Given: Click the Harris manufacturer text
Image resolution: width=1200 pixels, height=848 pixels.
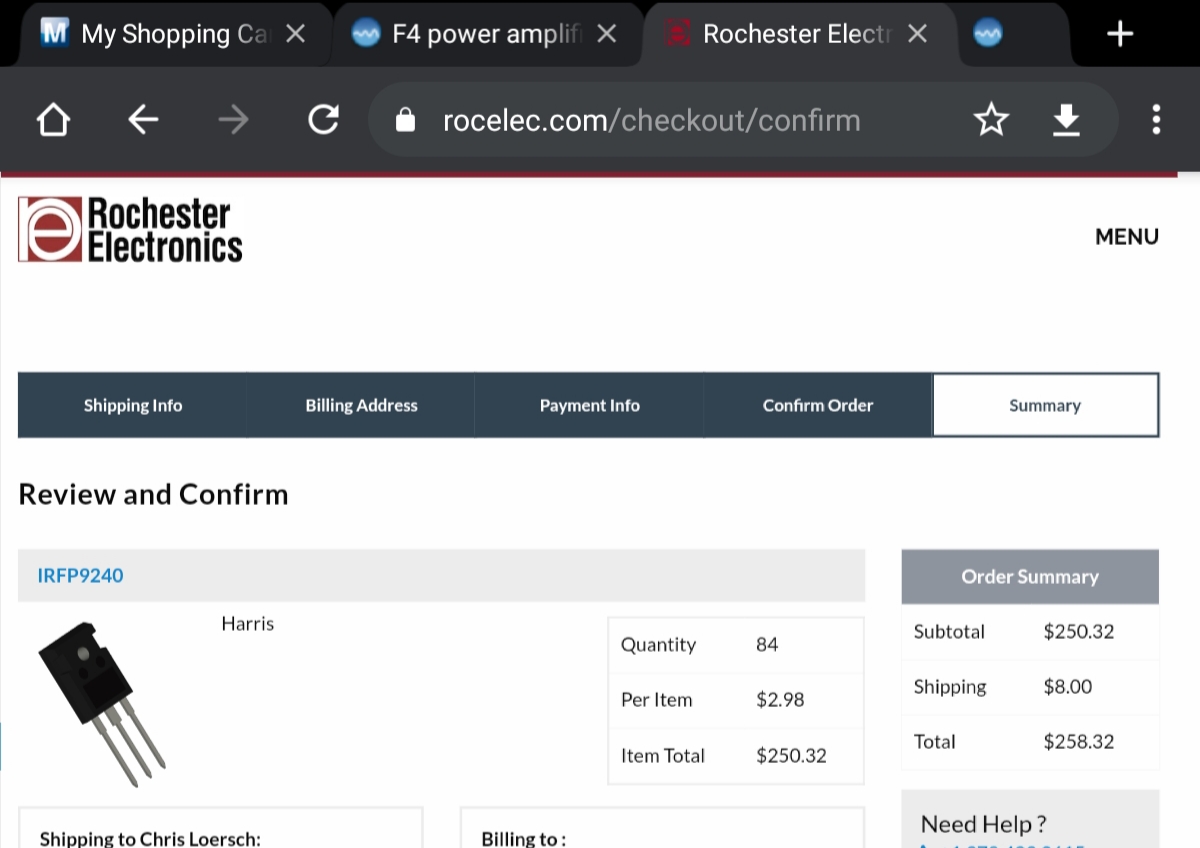Looking at the screenshot, I should (x=247, y=623).
